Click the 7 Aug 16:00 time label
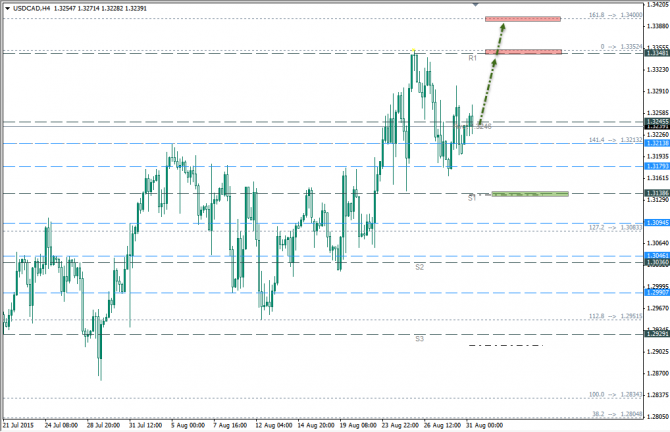The image size is (670, 432). point(230,425)
